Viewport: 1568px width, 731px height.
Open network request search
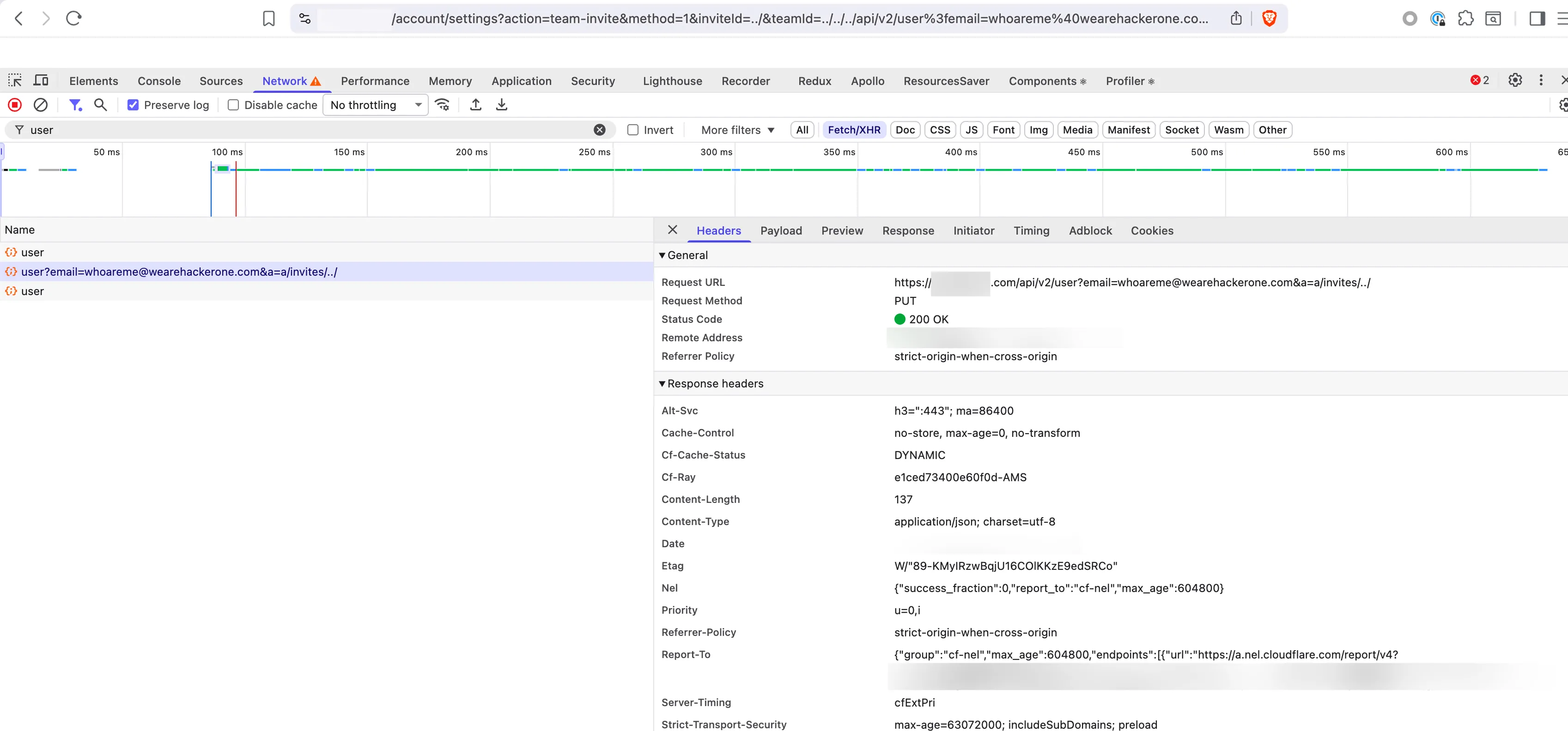[101, 105]
